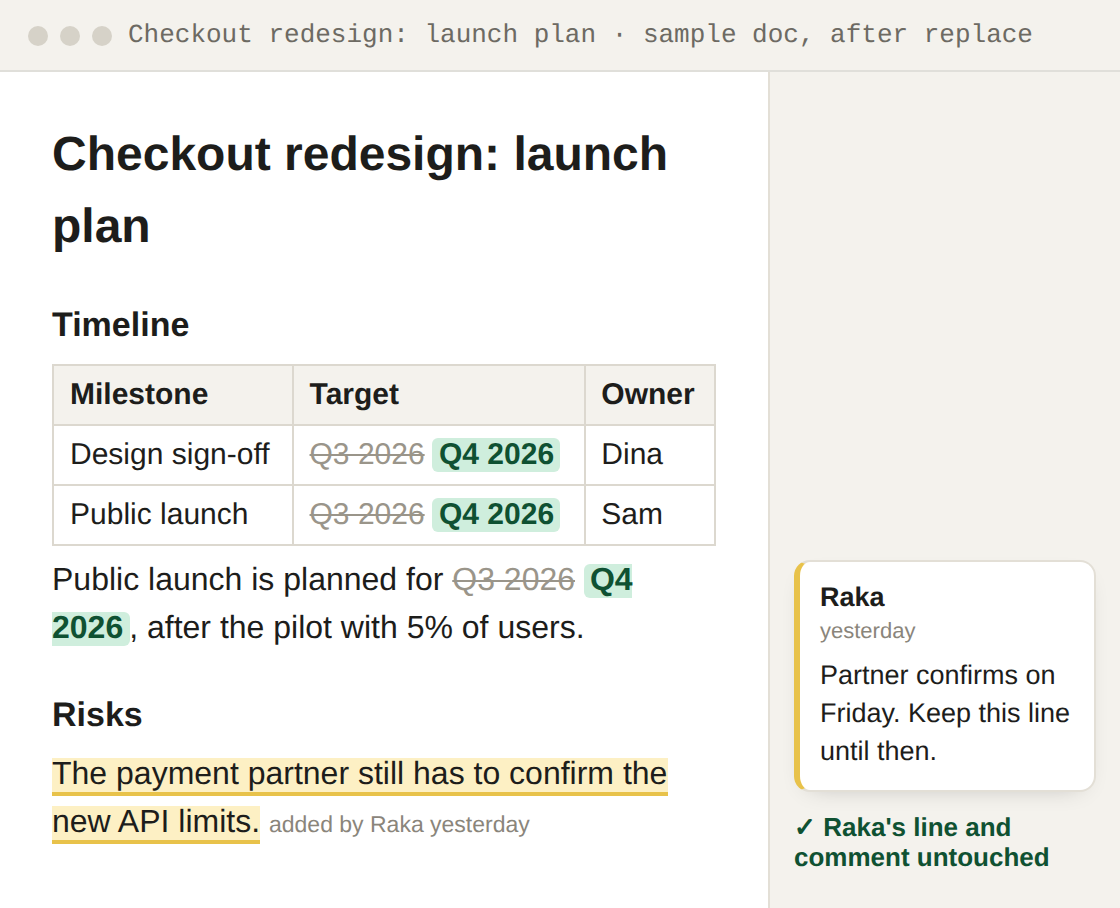Open Raka's comment card in the sidebar
This screenshot has height=908, width=1120.
click(944, 676)
